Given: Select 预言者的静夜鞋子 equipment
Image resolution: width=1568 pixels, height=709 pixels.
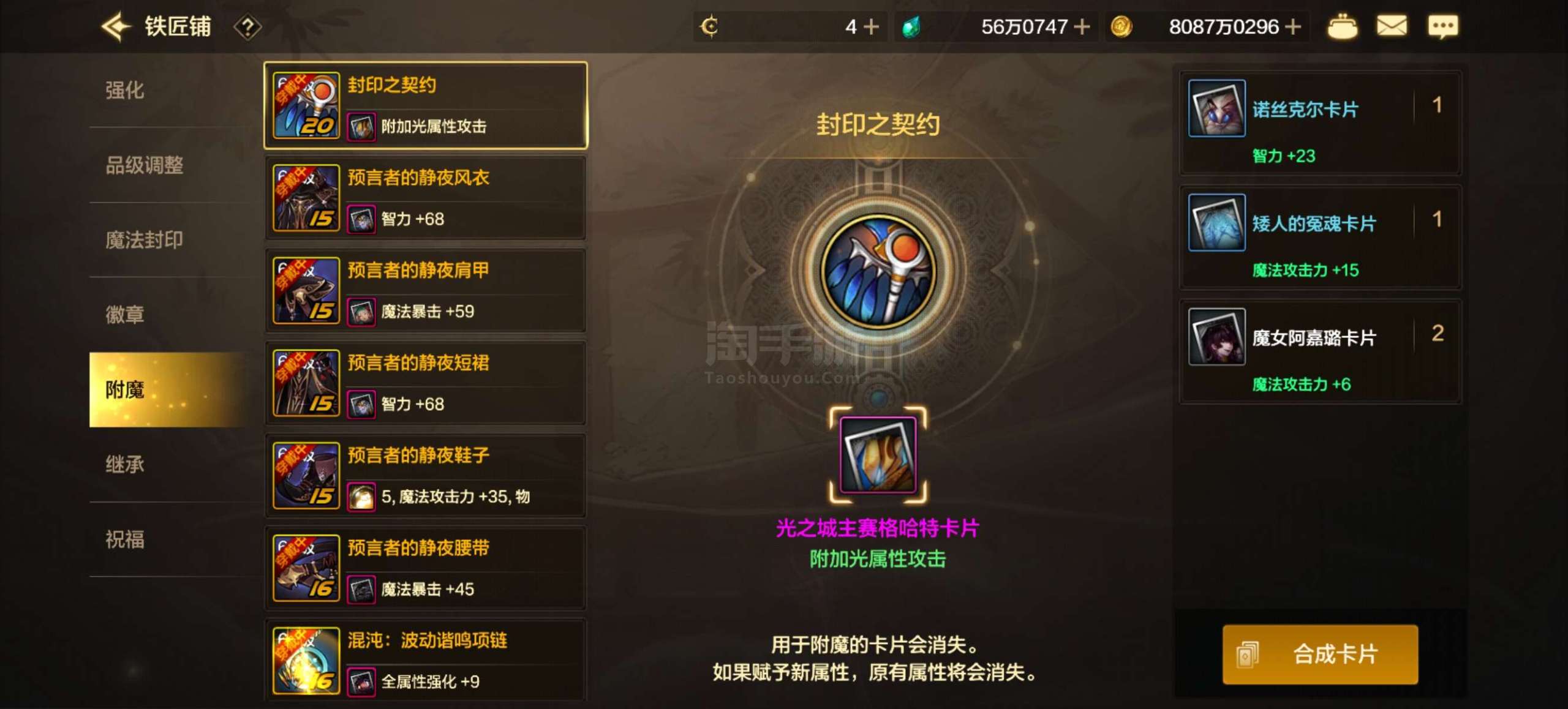Looking at the screenshot, I should tap(426, 475).
